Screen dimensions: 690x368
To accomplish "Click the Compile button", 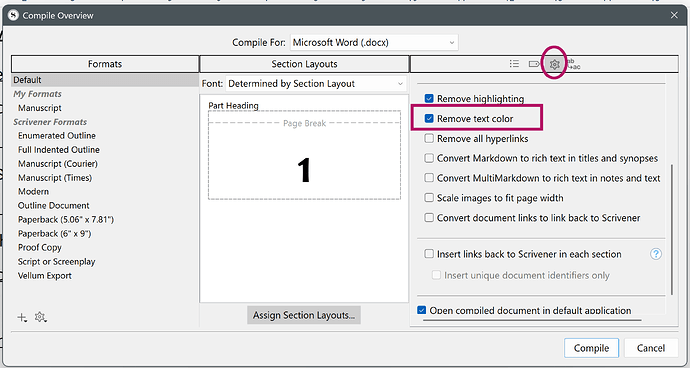I will [591, 348].
